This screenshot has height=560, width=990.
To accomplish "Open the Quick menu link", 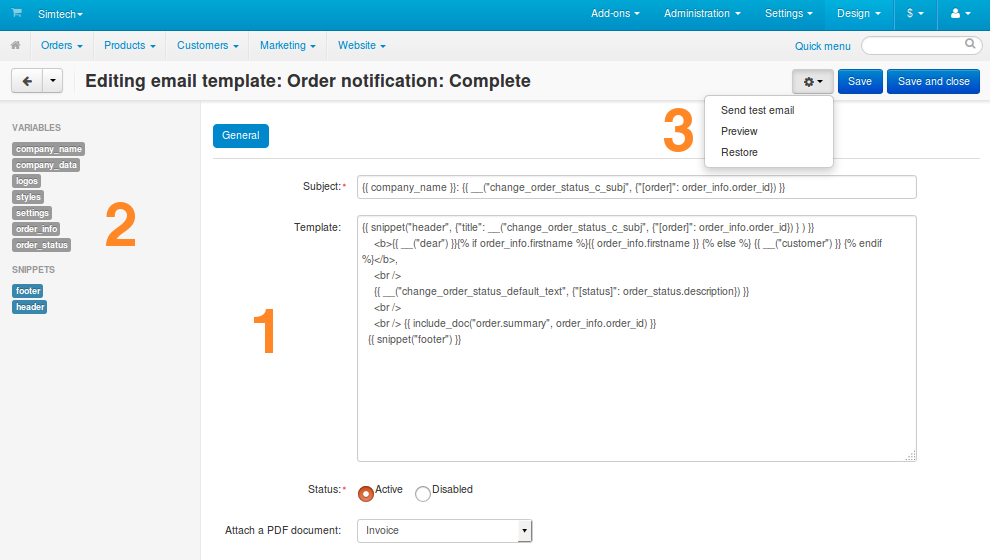I will (822, 46).
